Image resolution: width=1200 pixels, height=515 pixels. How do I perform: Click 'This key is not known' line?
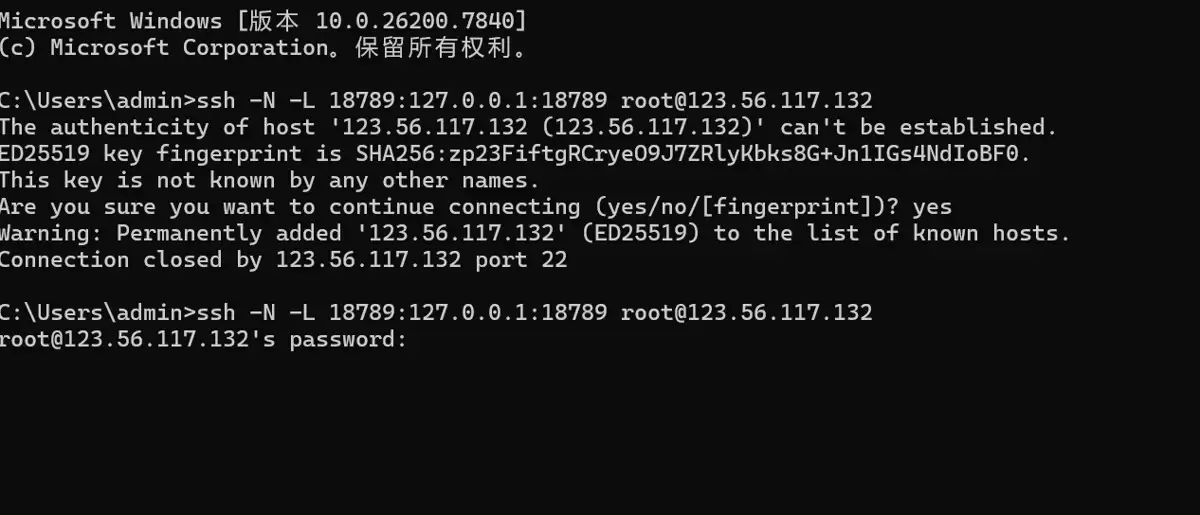(x=270, y=181)
